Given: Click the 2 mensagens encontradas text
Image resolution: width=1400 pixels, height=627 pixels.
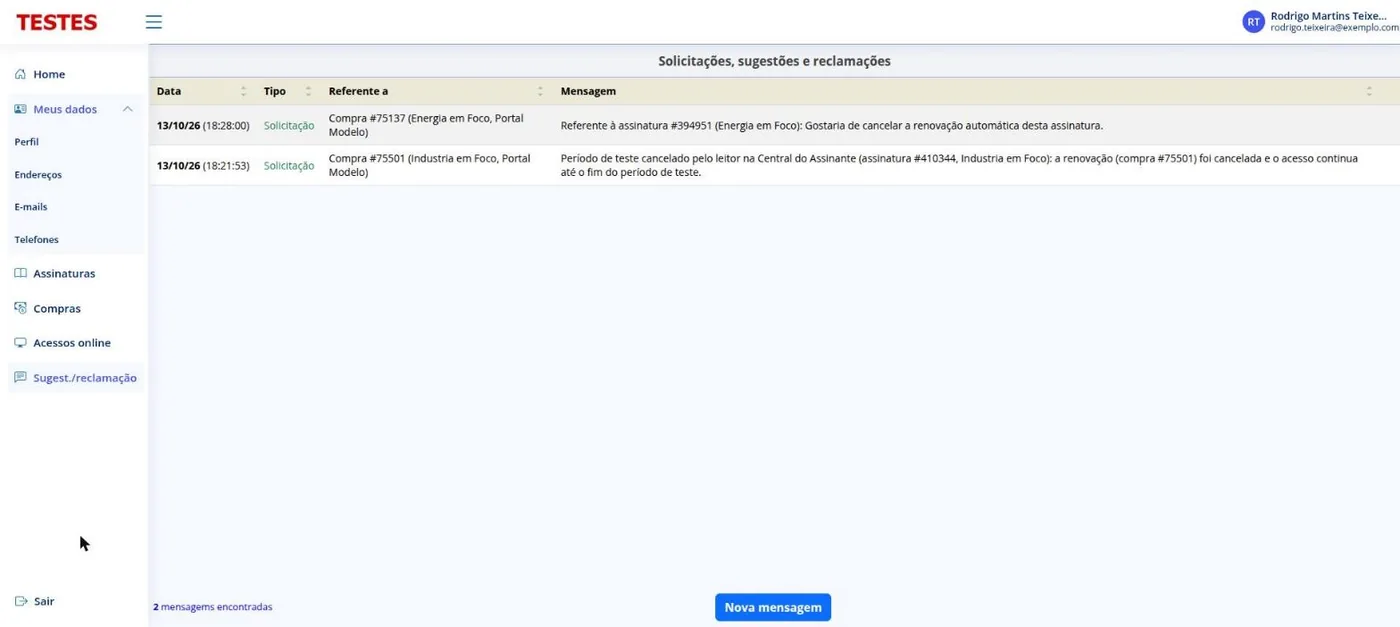Looking at the screenshot, I should (x=213, y=607).
